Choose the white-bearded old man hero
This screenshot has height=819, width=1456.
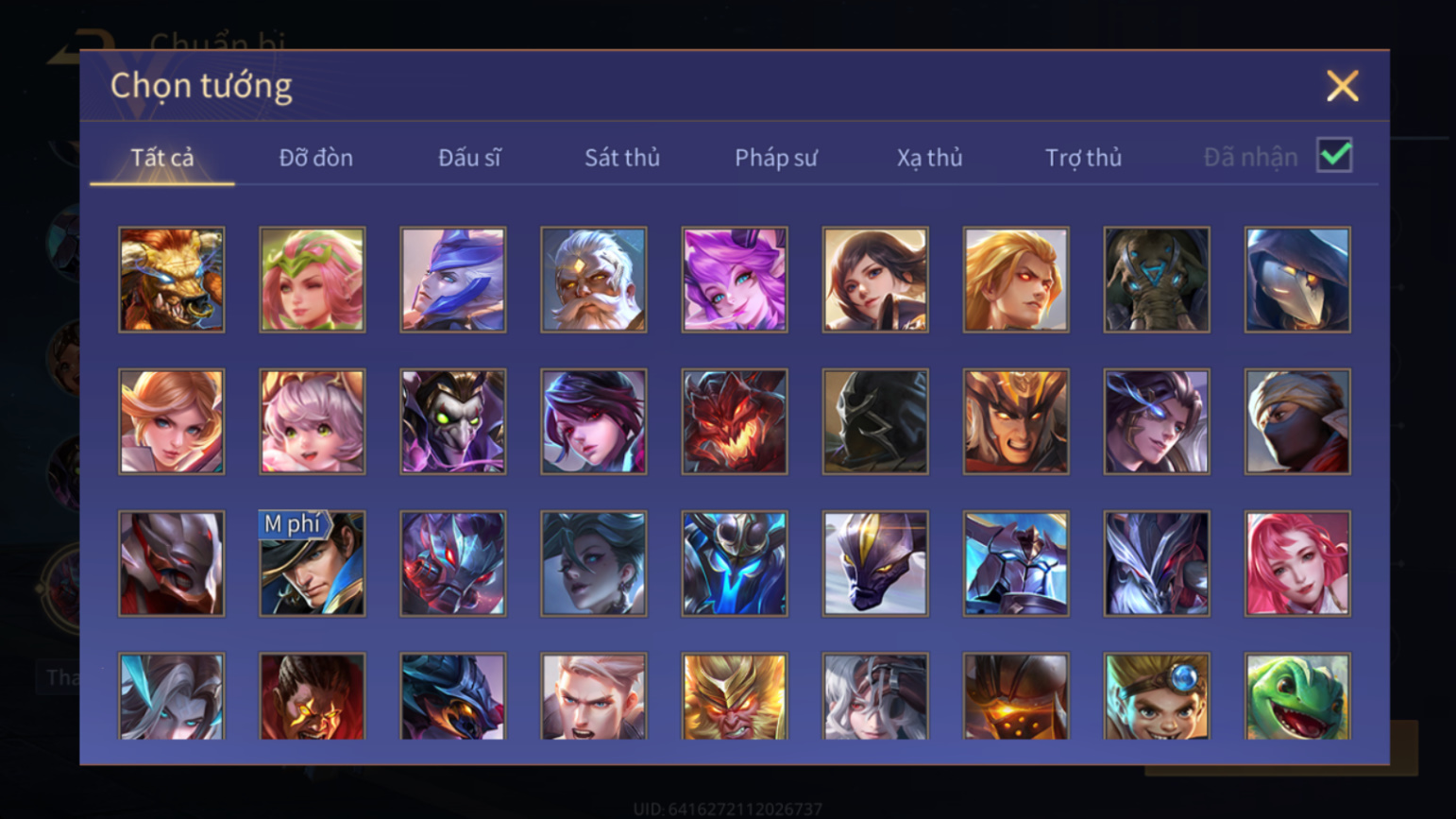click(x=594, y=280)
